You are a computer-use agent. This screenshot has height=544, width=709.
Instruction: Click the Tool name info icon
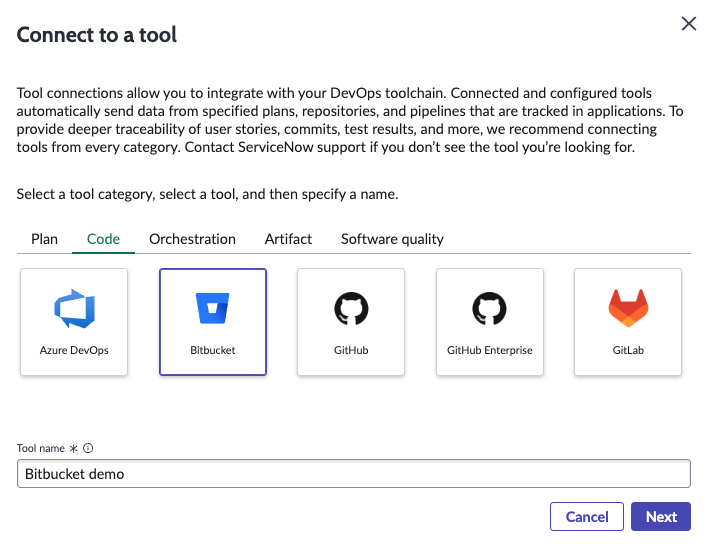(x=88, y=448)
